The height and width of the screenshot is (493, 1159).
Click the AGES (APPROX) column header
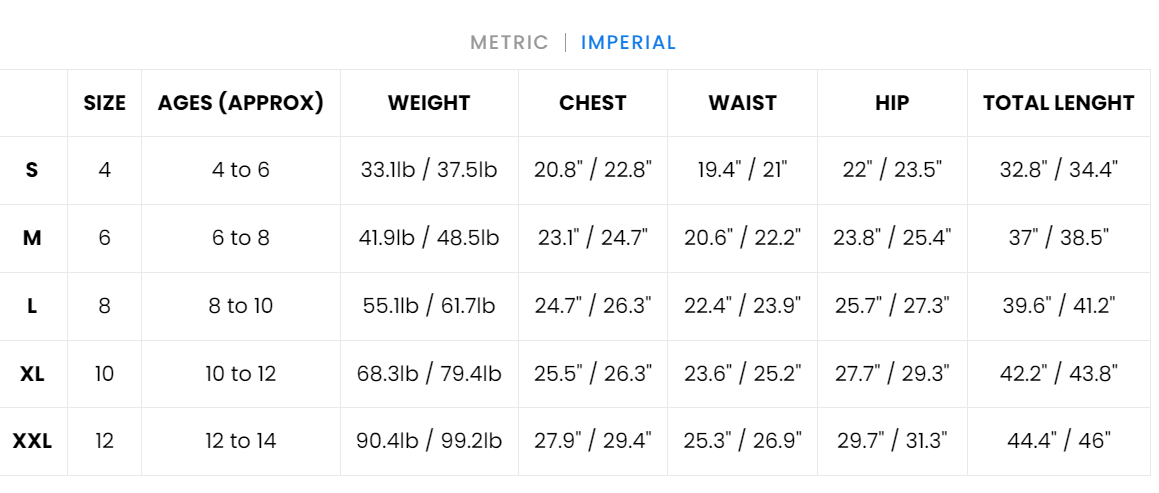[x=241, y=103]
